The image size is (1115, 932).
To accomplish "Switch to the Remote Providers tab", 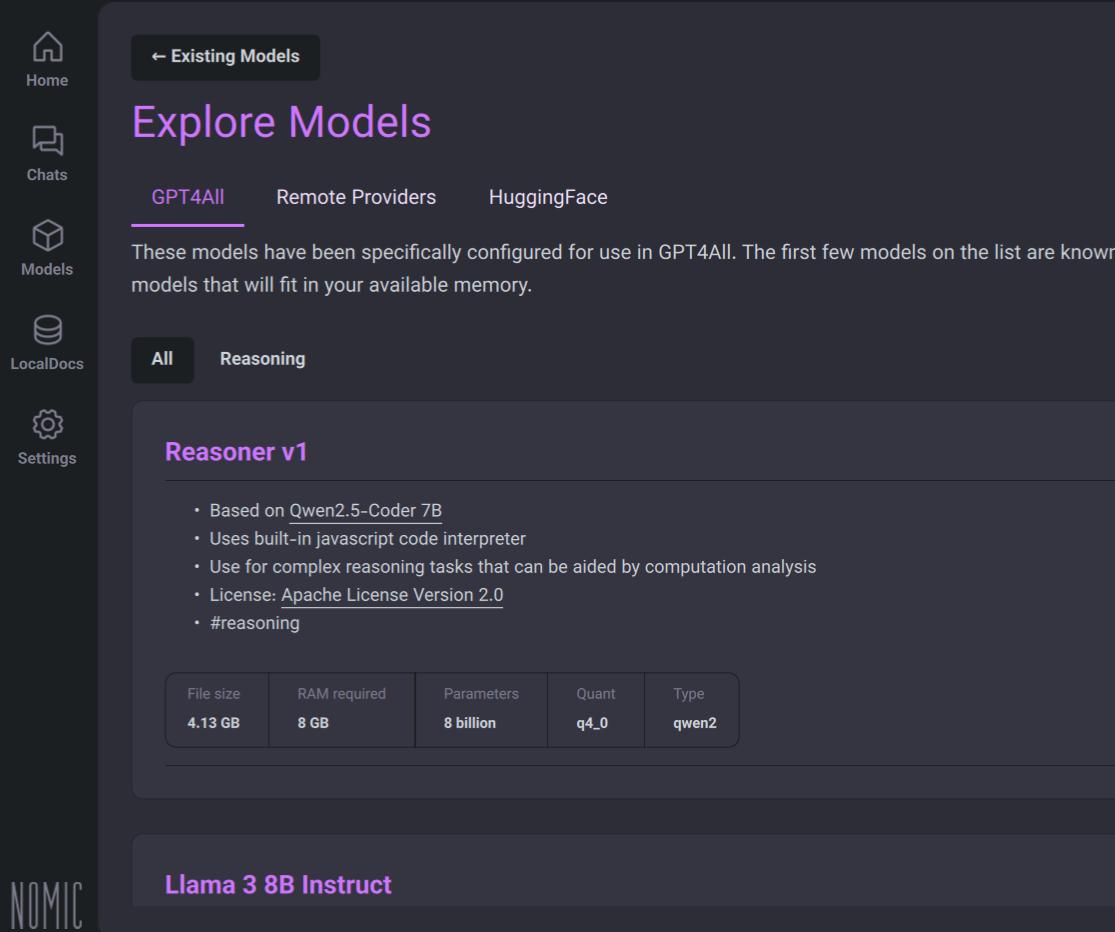I will tap(356, 197).
